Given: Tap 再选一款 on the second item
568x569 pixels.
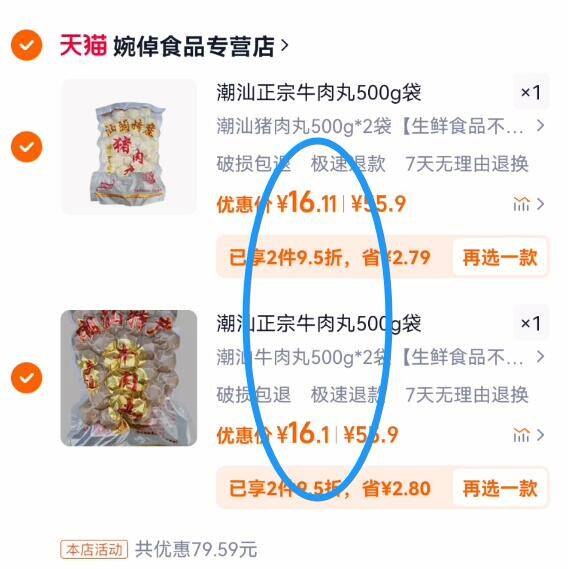Looking at the screenshot, I should tap(500, 488).
